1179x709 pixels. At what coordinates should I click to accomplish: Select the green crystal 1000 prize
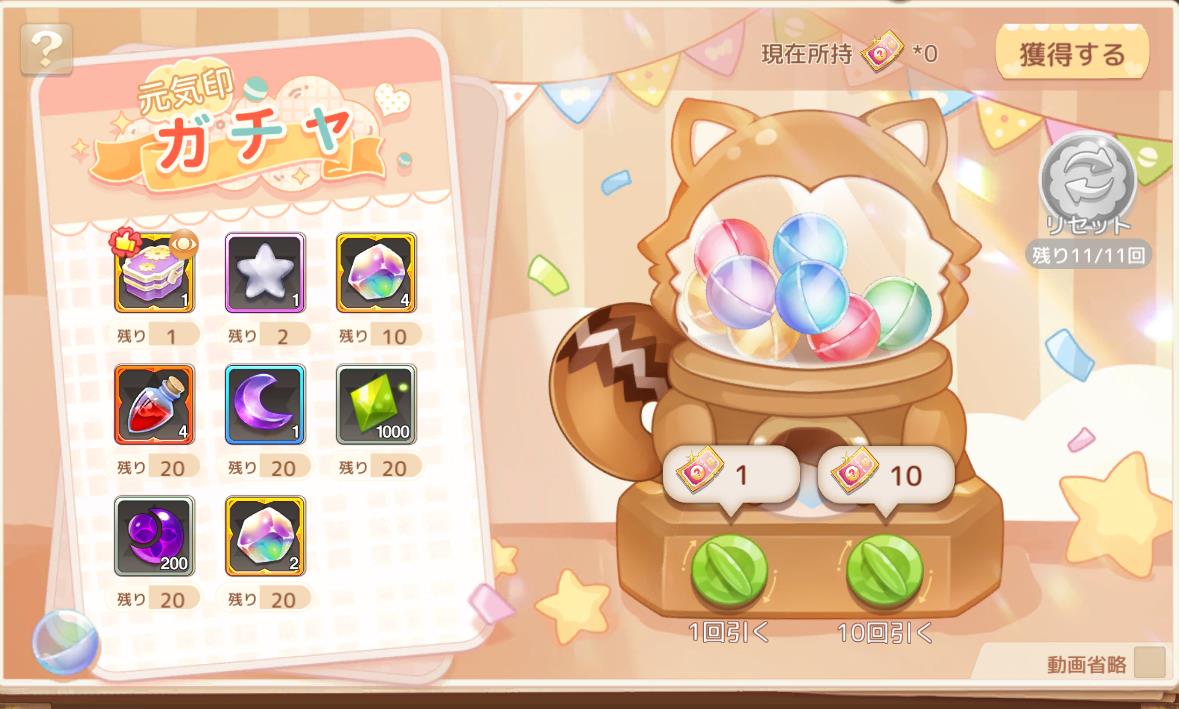pos(376,404)
